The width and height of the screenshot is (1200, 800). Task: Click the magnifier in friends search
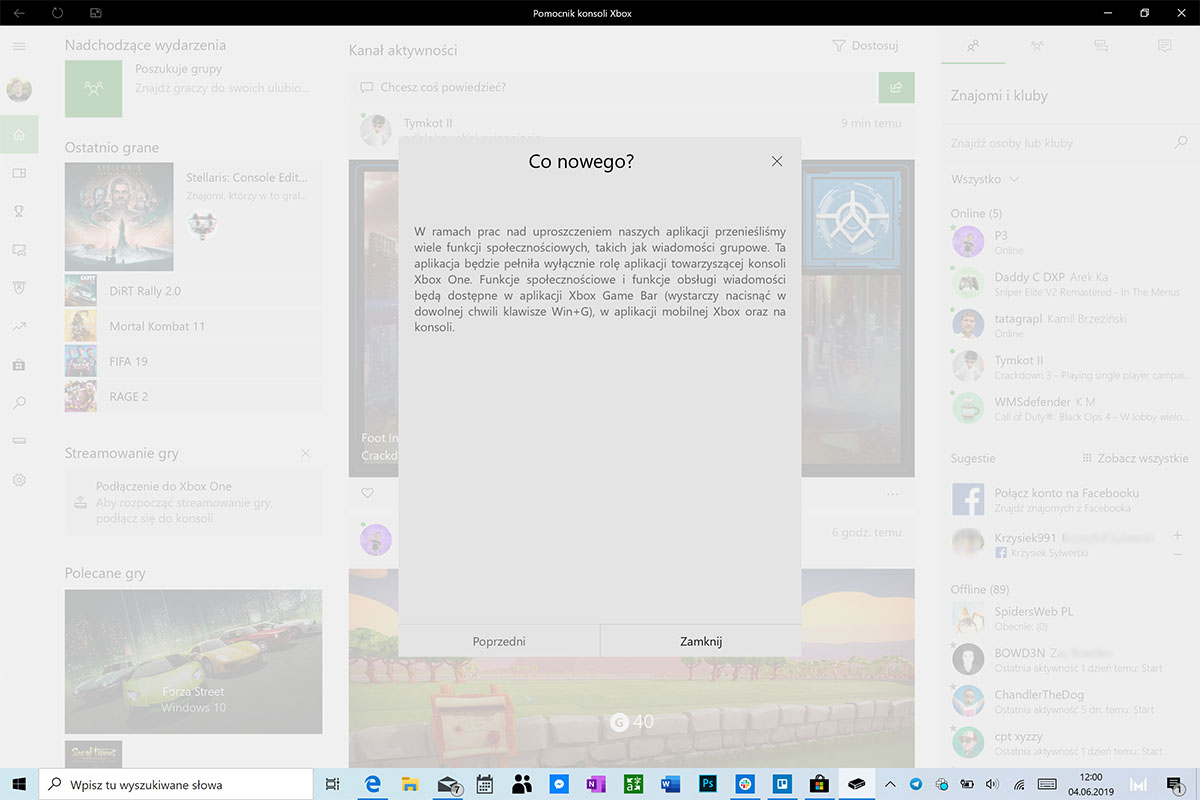1181,143
